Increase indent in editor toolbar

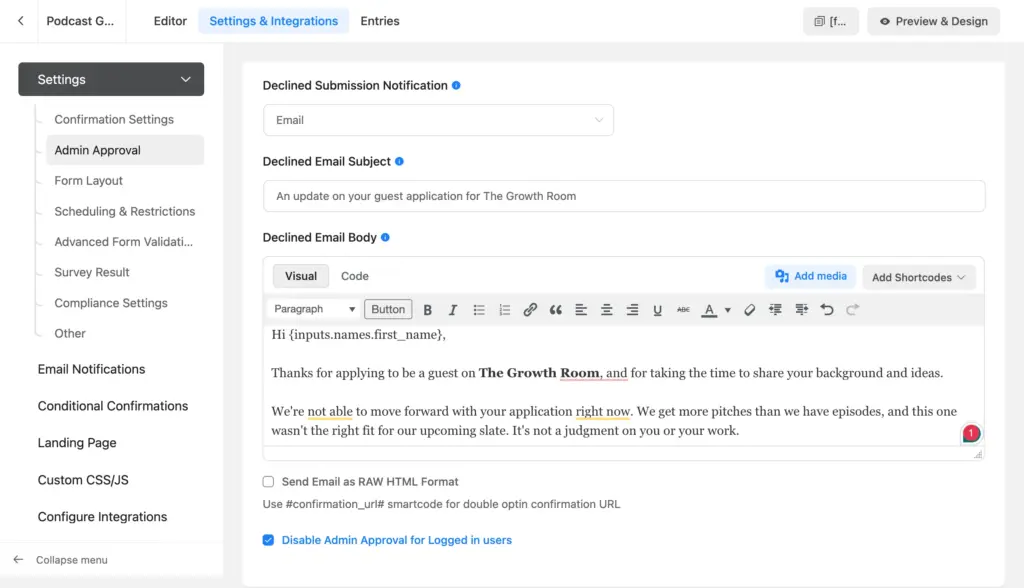tap(801, 310)
